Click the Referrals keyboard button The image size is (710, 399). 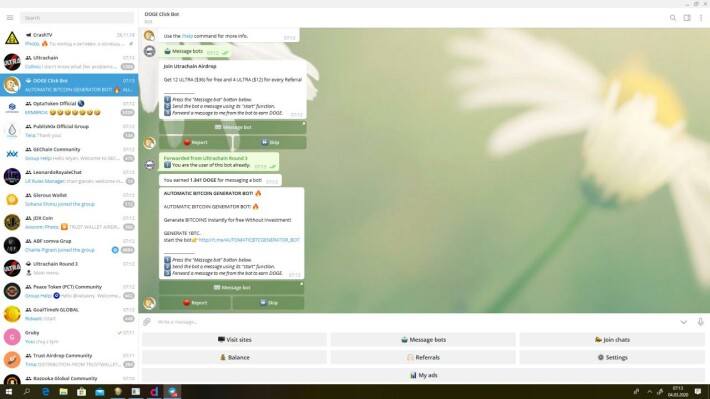[423, 357]
